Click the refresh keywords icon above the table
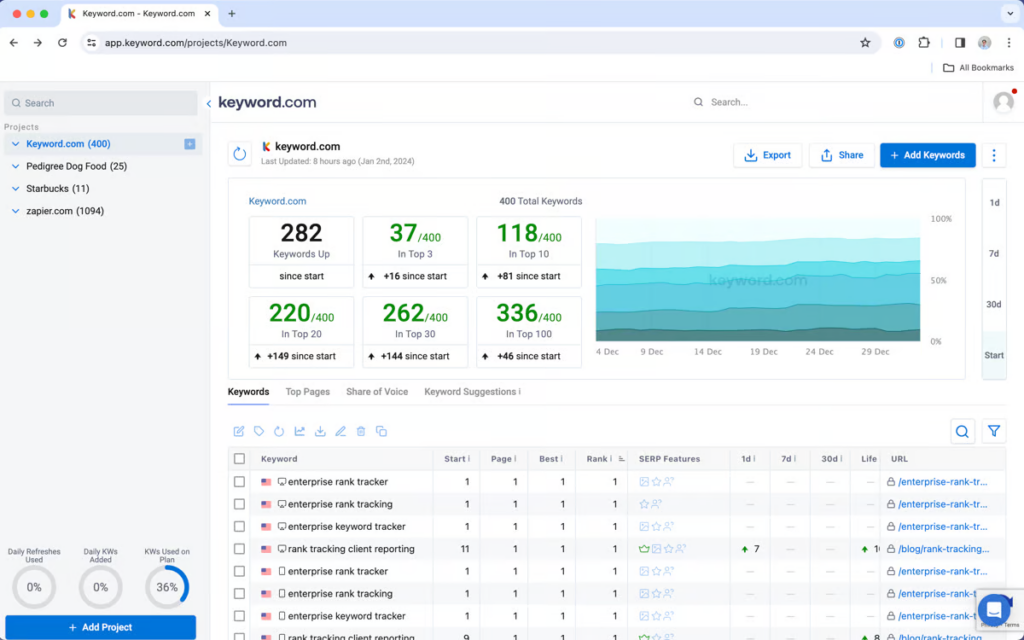Screen dimensions: 1024x640 [x=280, y=431]
